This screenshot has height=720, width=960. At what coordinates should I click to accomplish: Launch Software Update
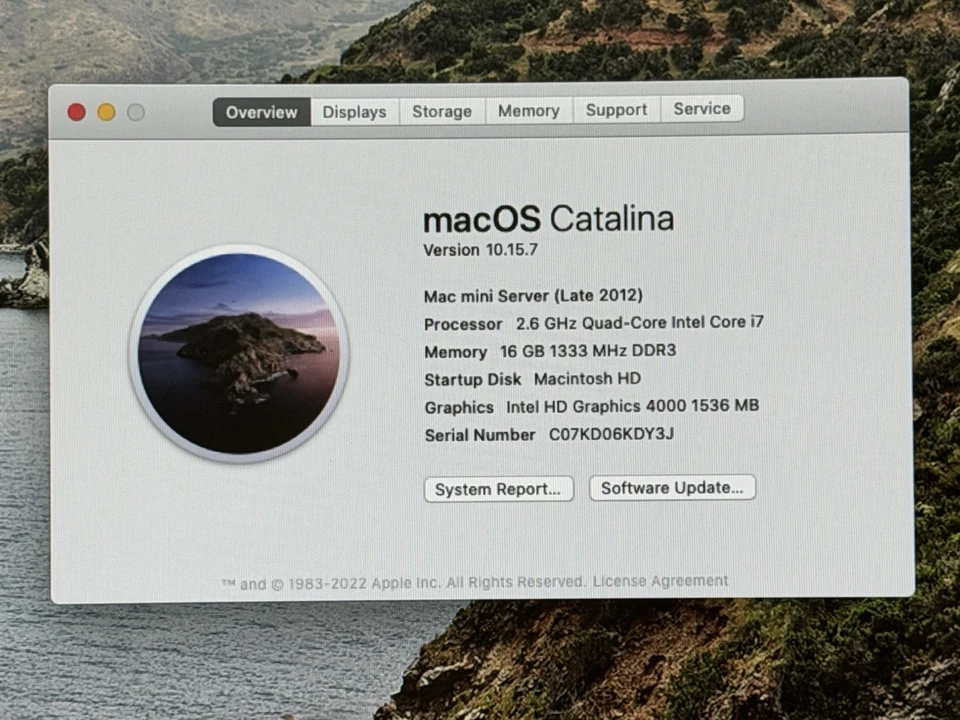pyautogui.click(x=672, y=487)
